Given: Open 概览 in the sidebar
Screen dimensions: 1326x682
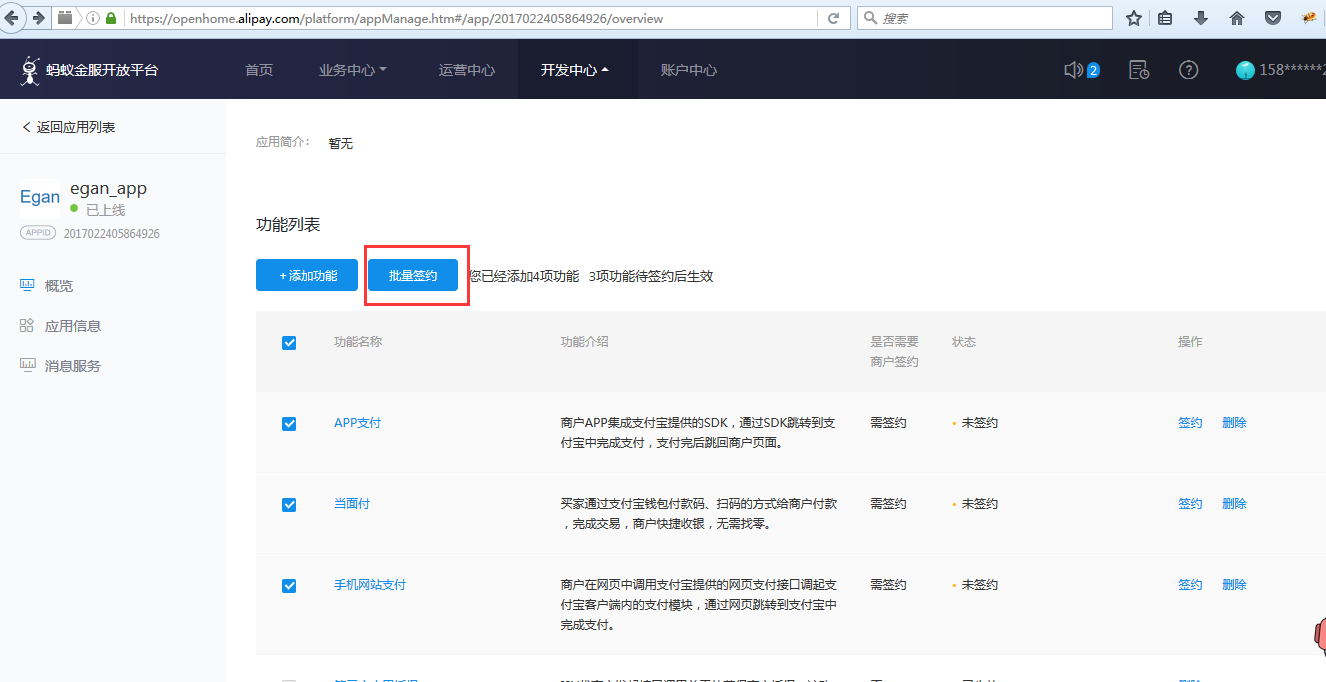Looking at the screenshot, I should pyautogui.click(x=59, y=286).
